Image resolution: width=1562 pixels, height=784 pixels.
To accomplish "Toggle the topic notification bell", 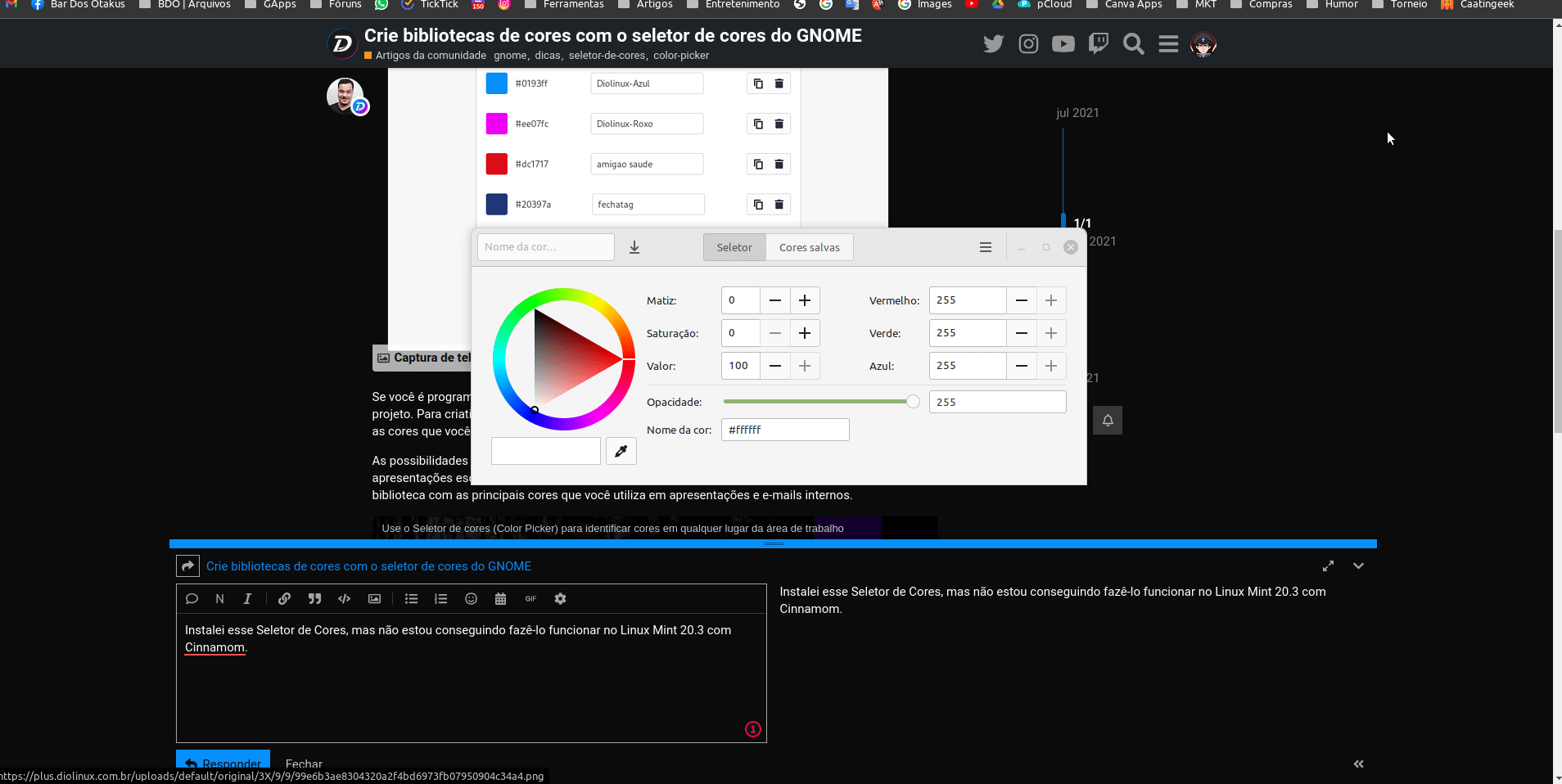I will pyautogui.click(x=1107, y=421).
